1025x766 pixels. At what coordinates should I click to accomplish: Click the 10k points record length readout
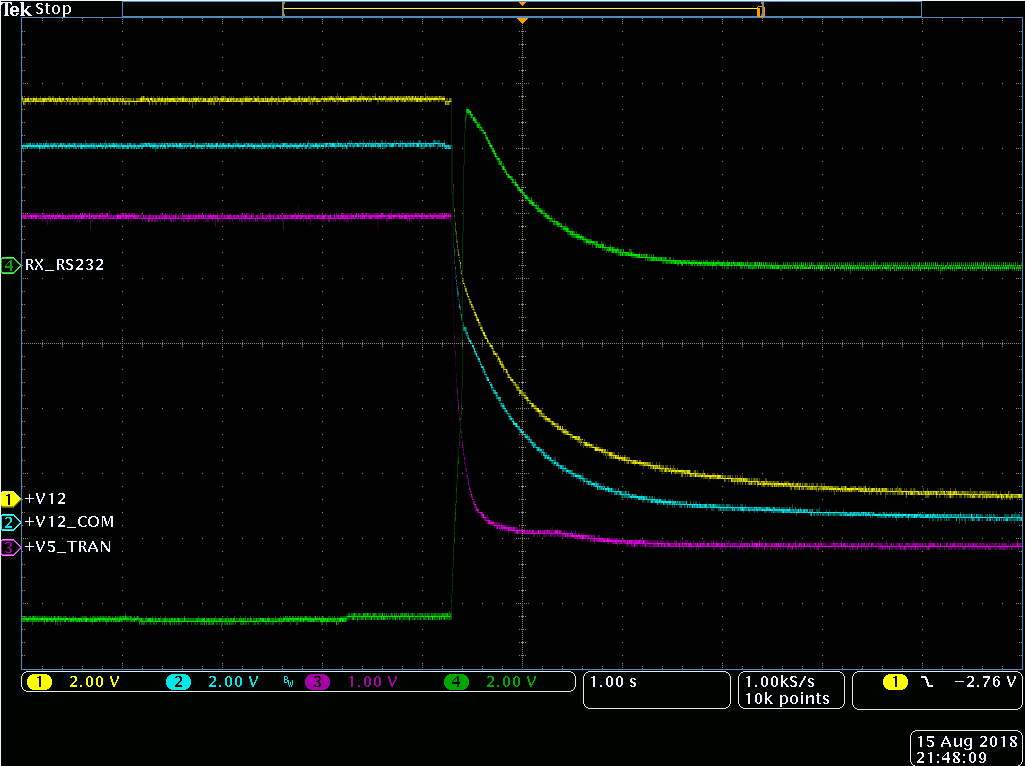787,699
